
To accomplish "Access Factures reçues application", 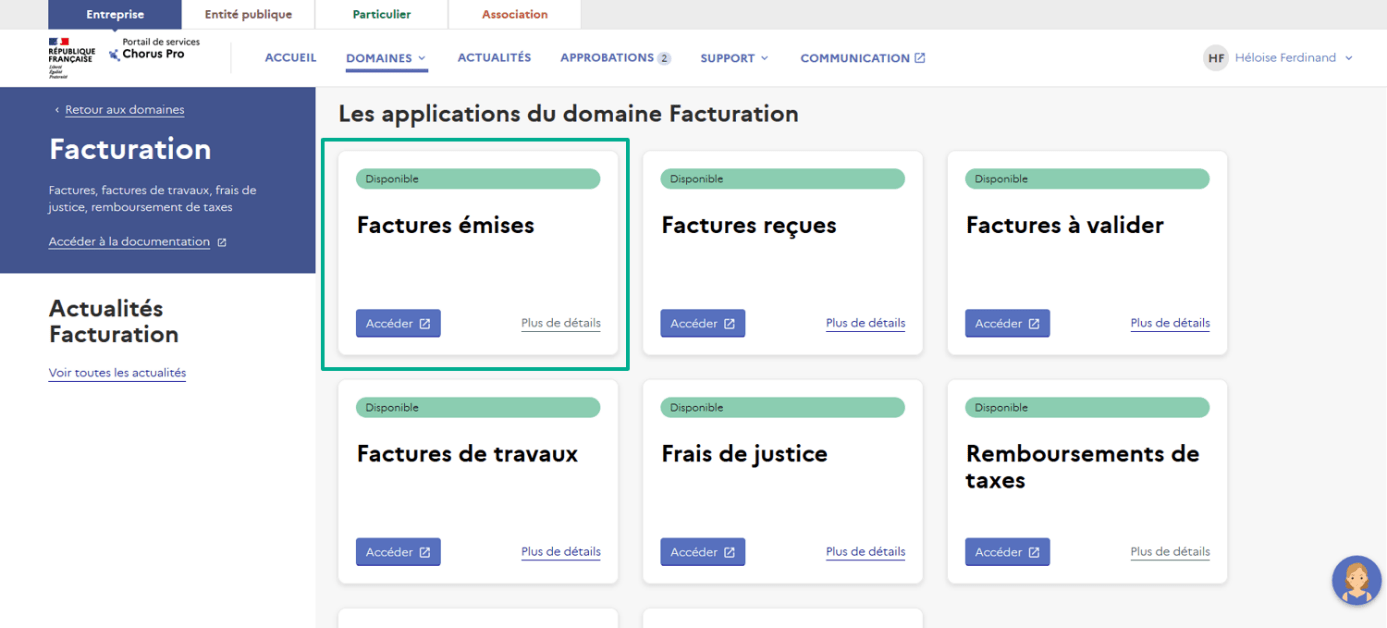I will tap(702, 324).
